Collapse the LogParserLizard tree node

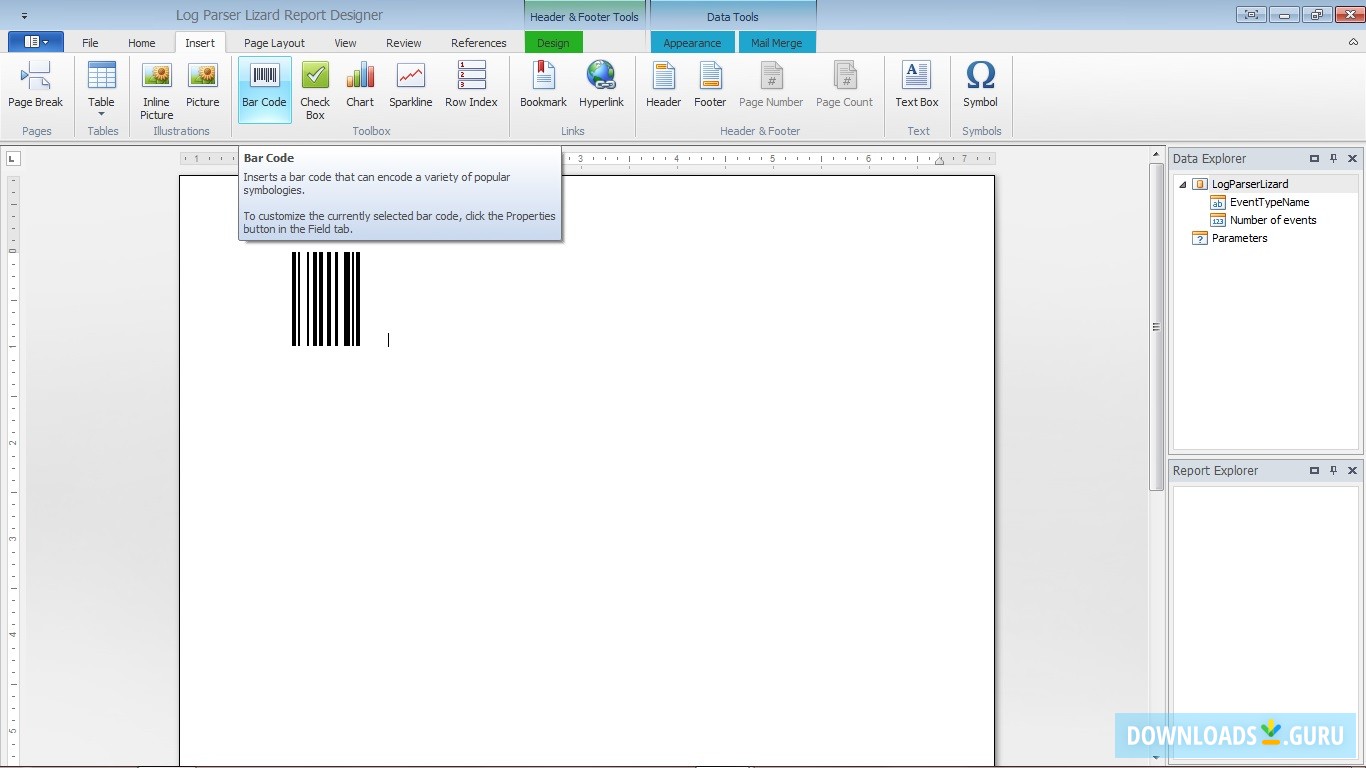click(1183, 185)
